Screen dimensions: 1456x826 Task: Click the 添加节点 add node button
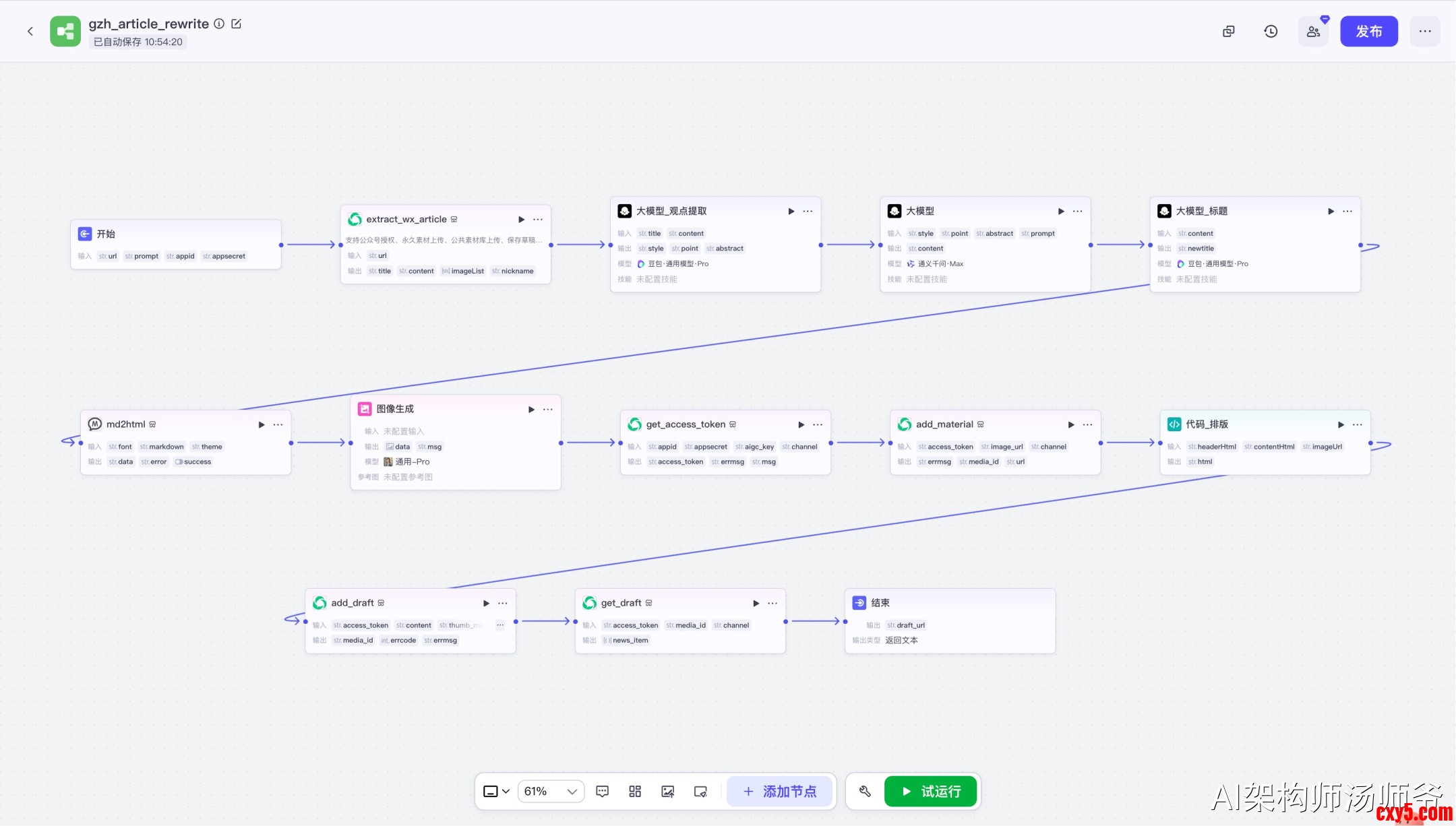[780, 791]
